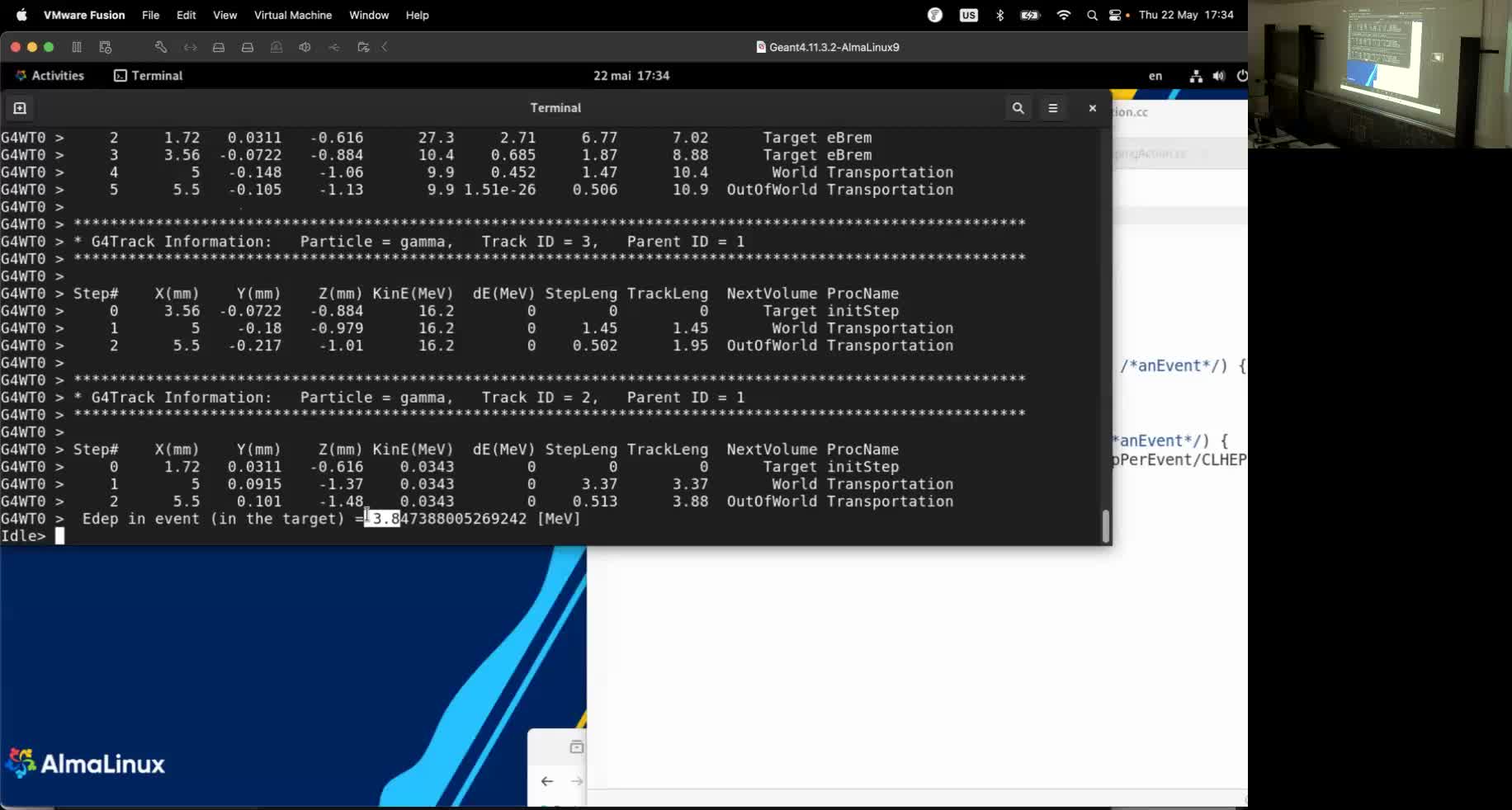The height and width of the screenshot is (810, 1512).
Task: Click the VMware pause virtual machine icon
Action: click(77, 47)
